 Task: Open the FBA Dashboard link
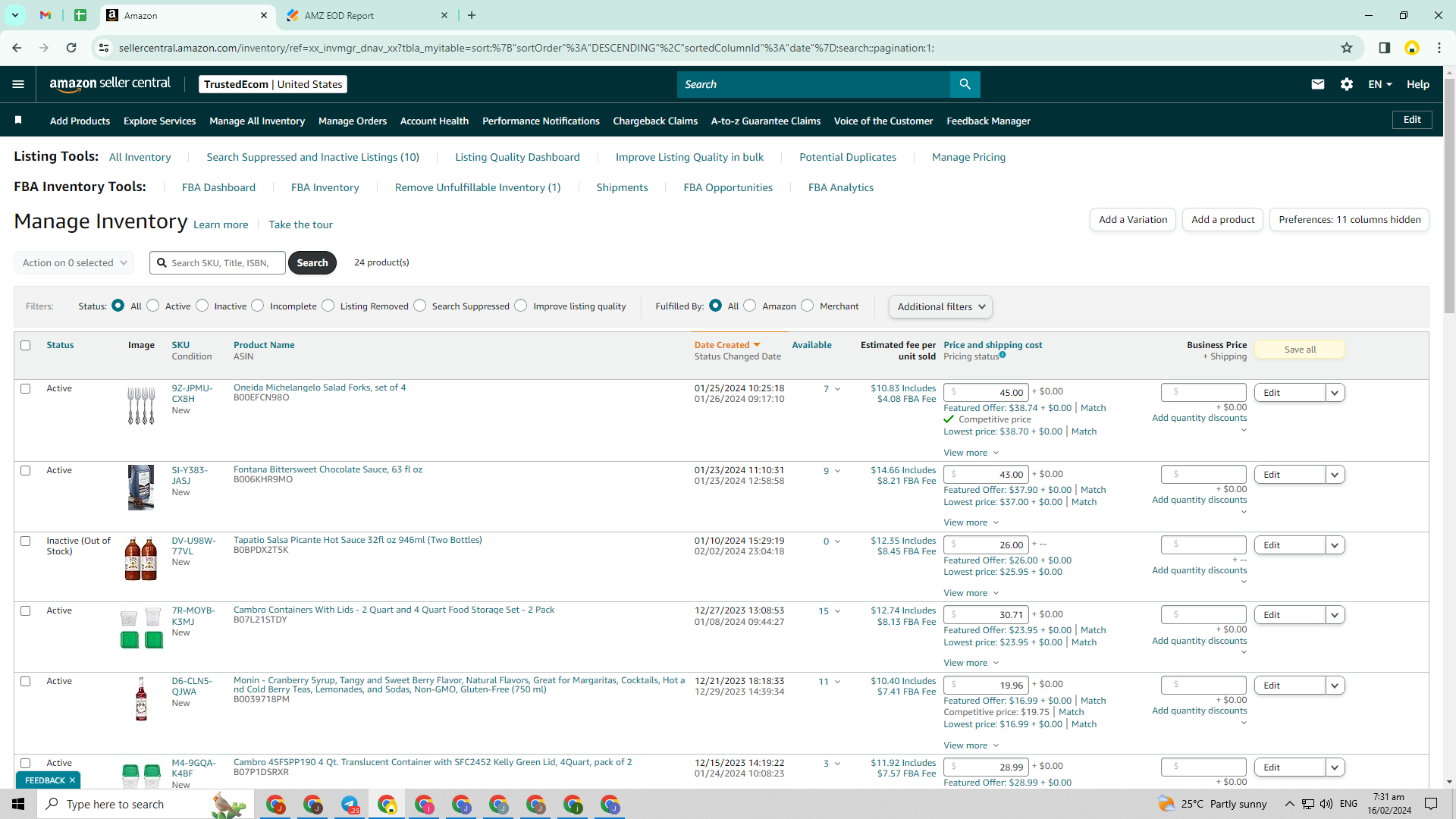point(218,187)
